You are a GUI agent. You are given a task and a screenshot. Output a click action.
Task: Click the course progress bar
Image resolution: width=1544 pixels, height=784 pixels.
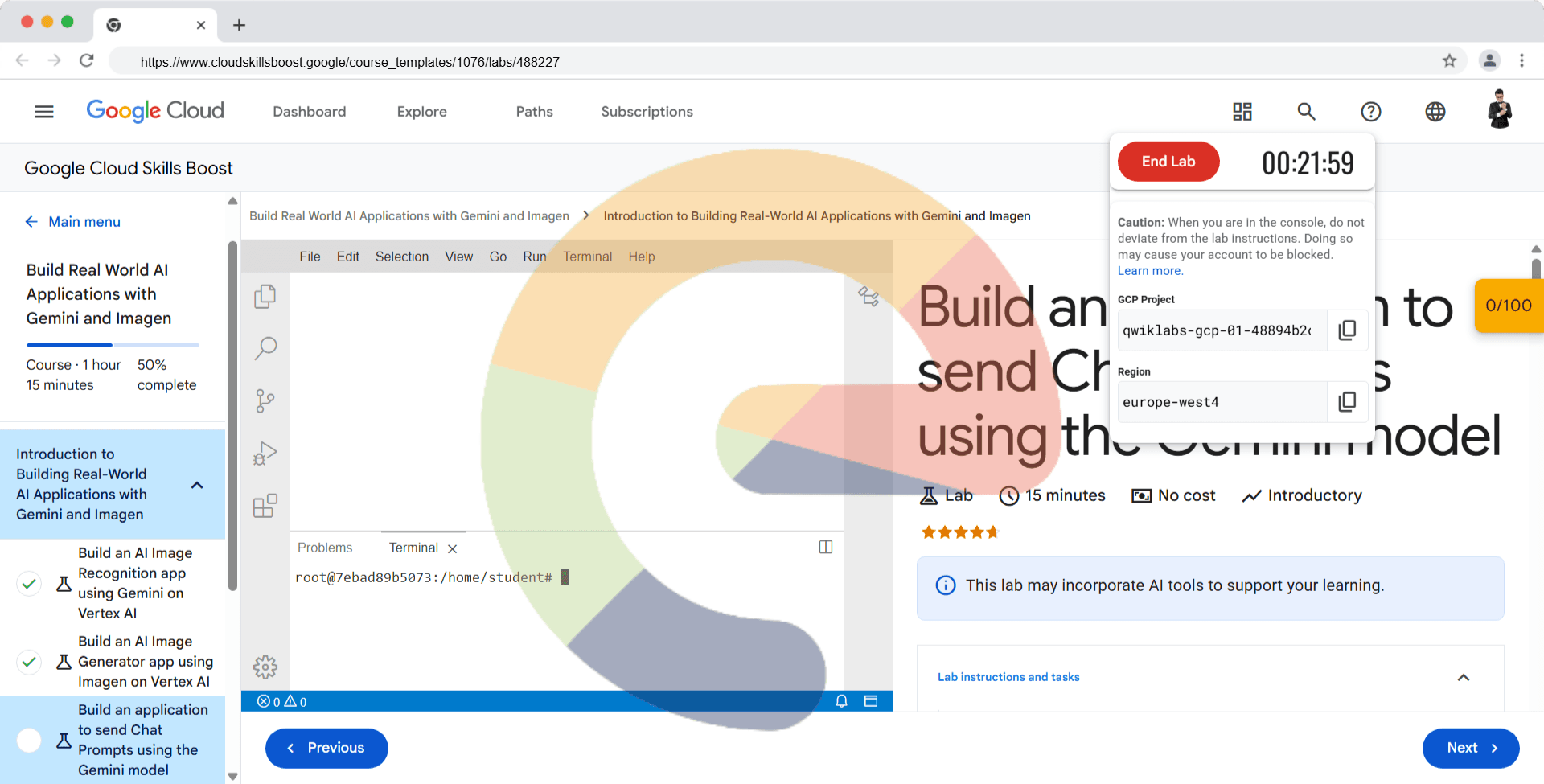(x=113, y=345)
